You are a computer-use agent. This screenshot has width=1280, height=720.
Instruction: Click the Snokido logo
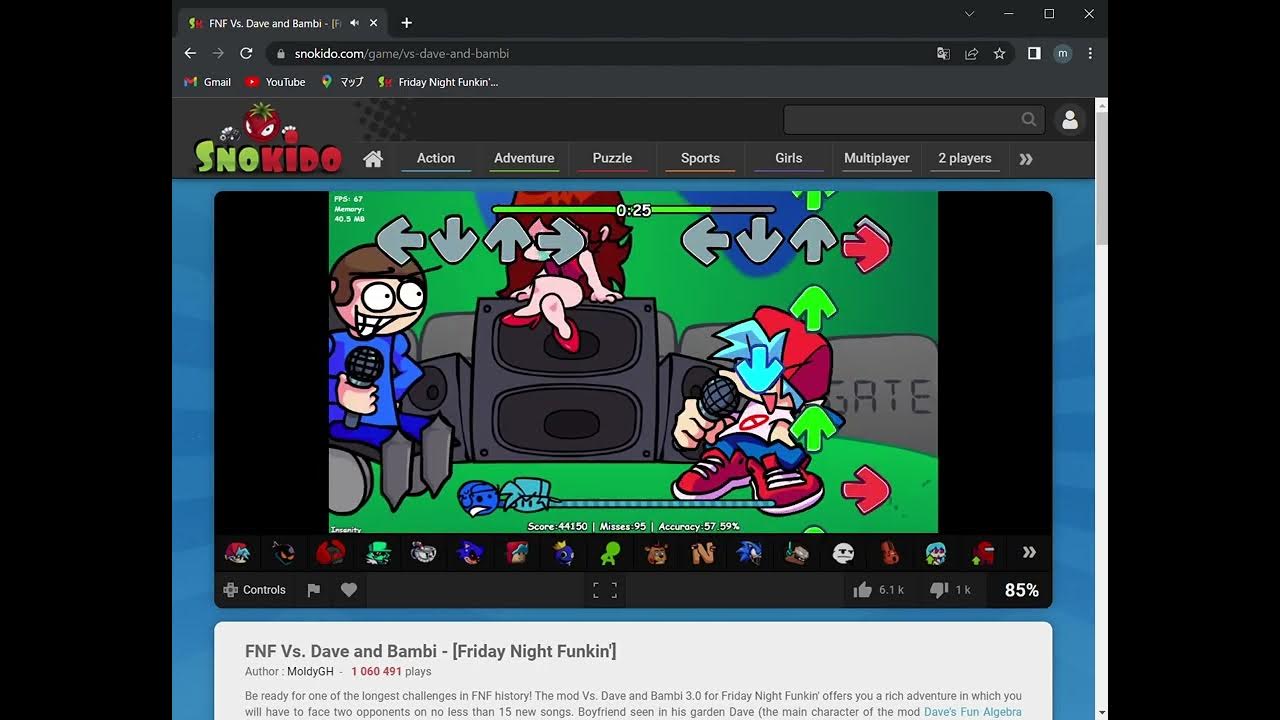(268, 140)
